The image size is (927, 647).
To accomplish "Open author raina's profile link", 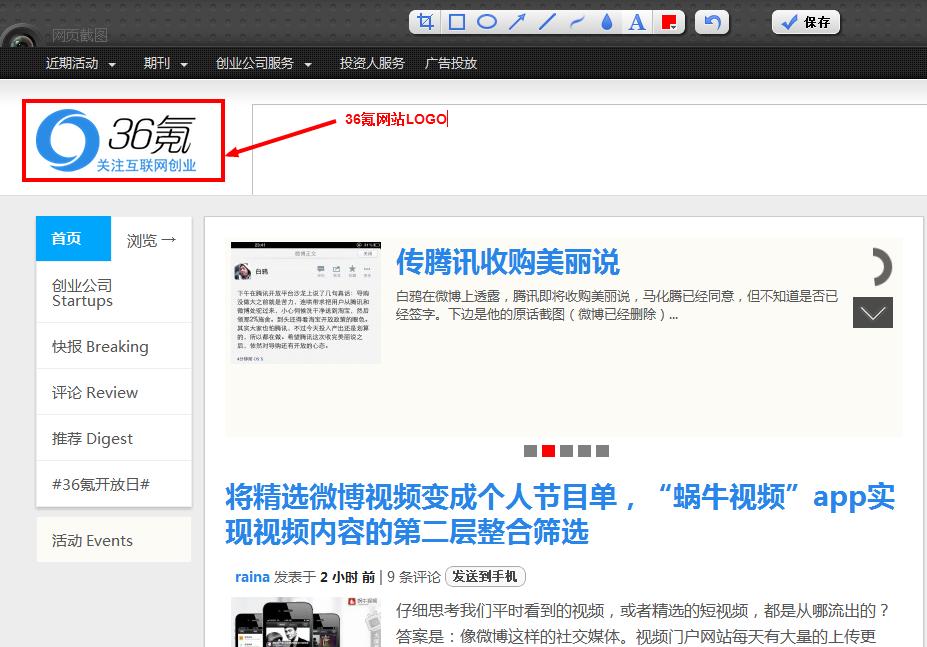I will click(252, 577).
